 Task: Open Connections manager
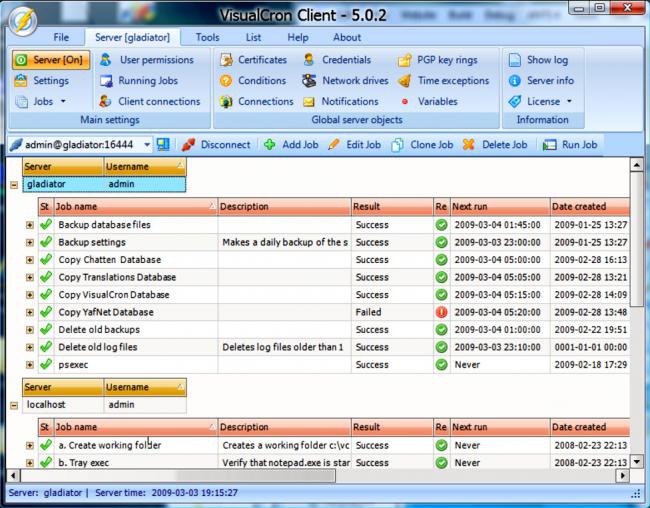tap(257, 101)
